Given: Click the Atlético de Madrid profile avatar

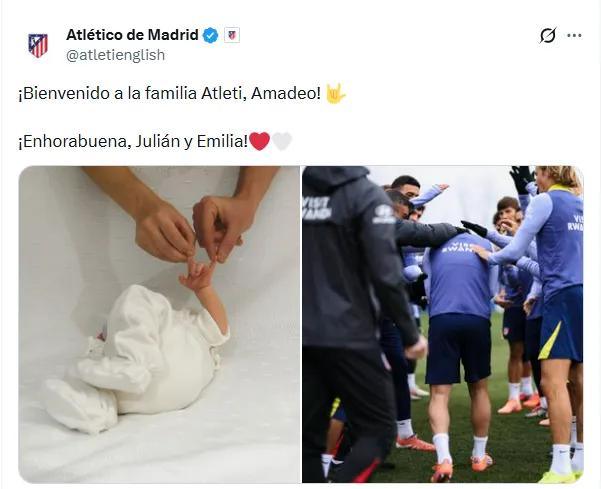Looking at the screenshot, I should click(38, 45).
